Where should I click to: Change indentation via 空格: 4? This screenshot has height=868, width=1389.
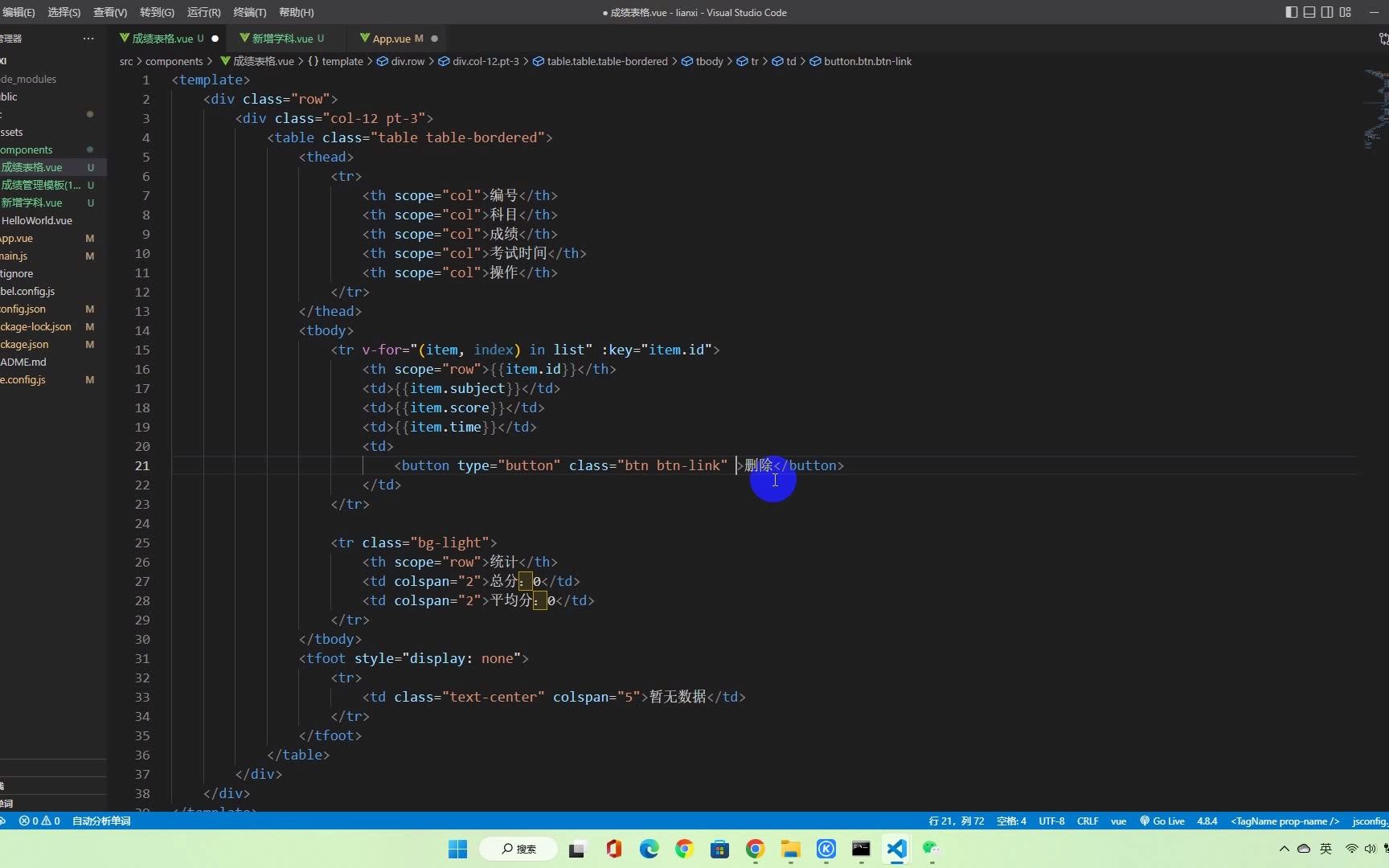point(1011,821)
